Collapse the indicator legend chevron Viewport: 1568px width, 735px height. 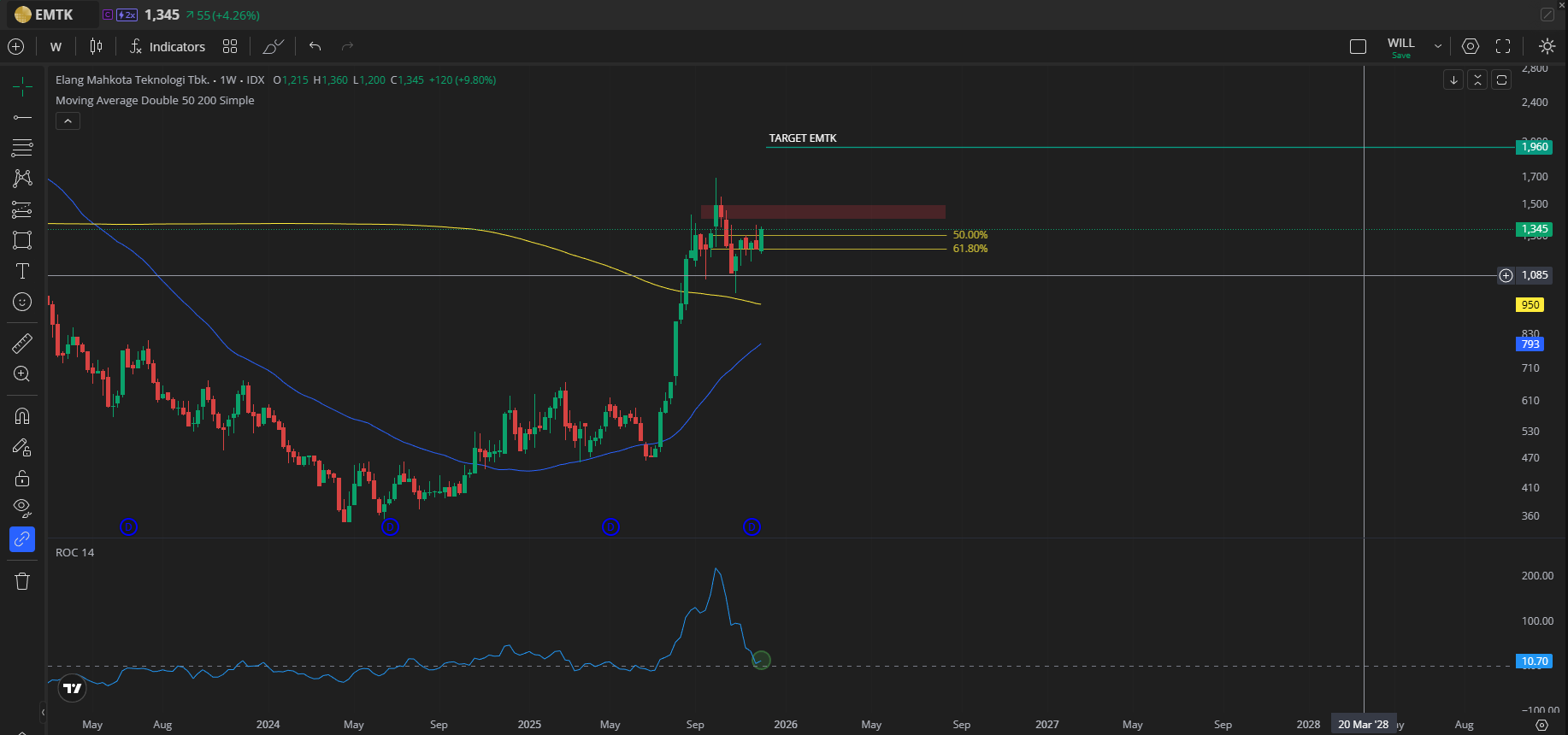point(68,121)
